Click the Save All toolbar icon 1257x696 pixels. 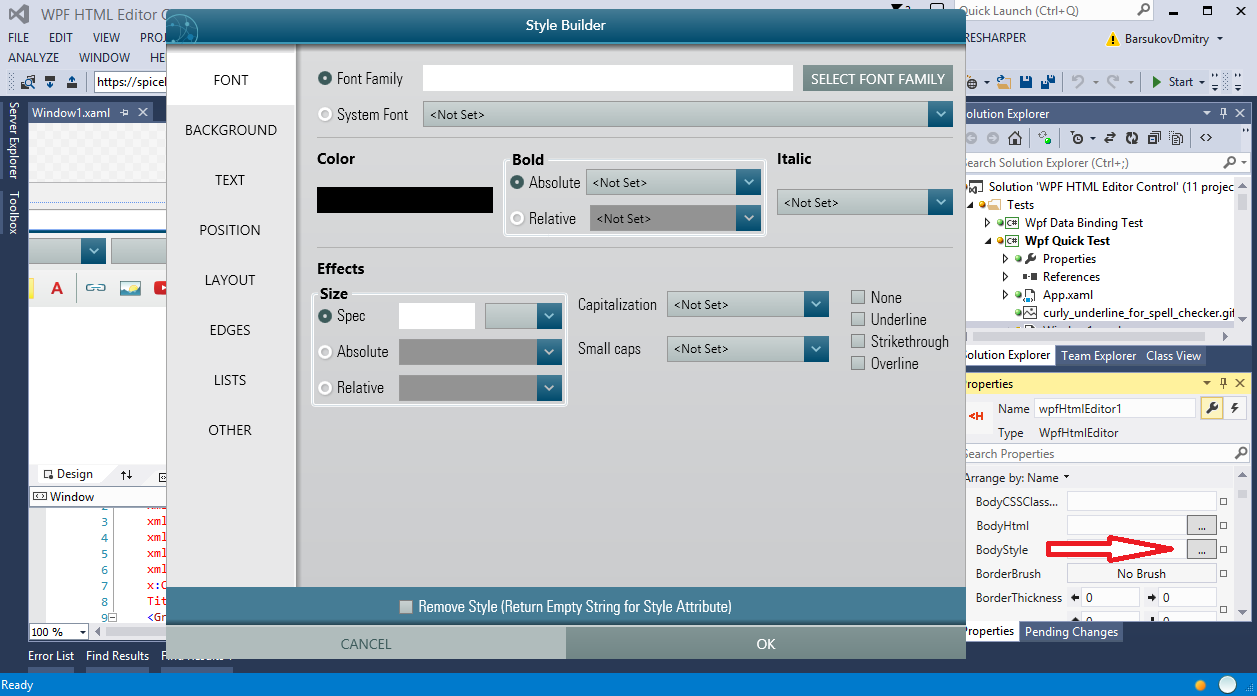pyautogui.click(x=1047, y=82)
